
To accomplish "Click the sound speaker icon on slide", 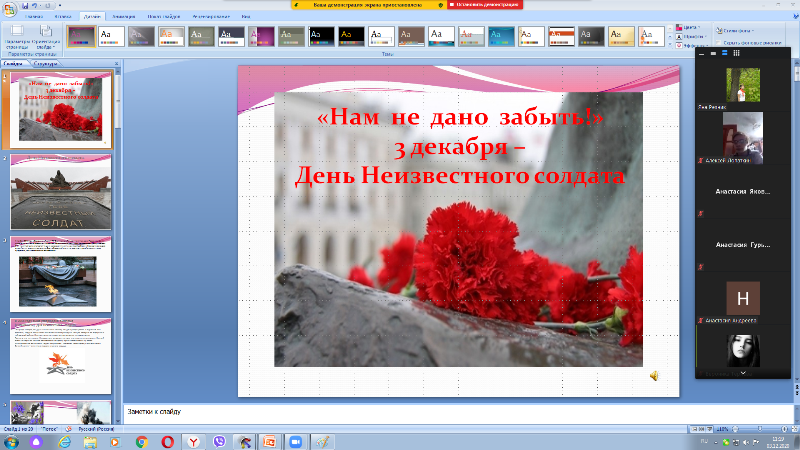I will pyautogui.click(x=654, y=376).
